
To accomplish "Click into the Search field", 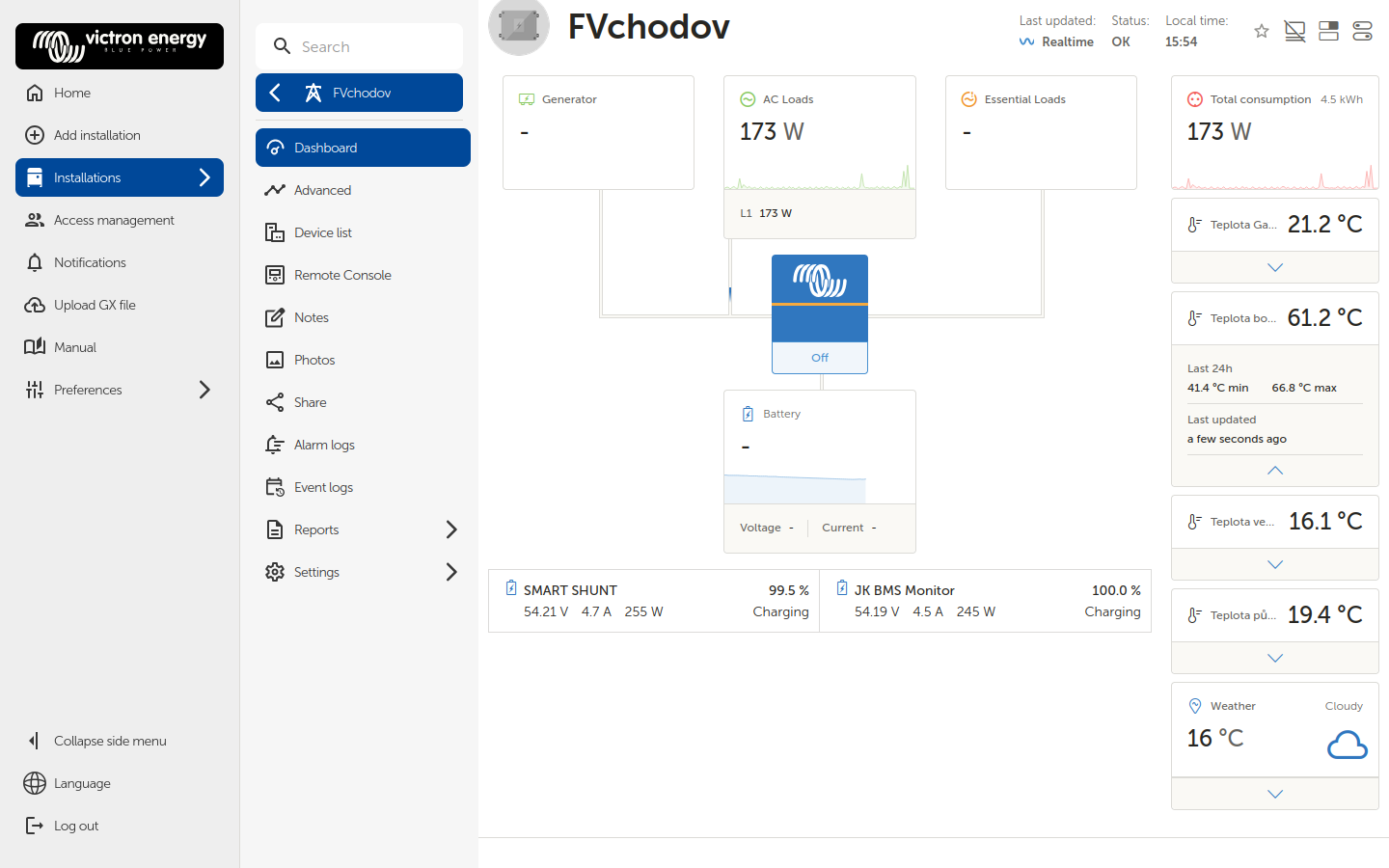I will [359, 46].
